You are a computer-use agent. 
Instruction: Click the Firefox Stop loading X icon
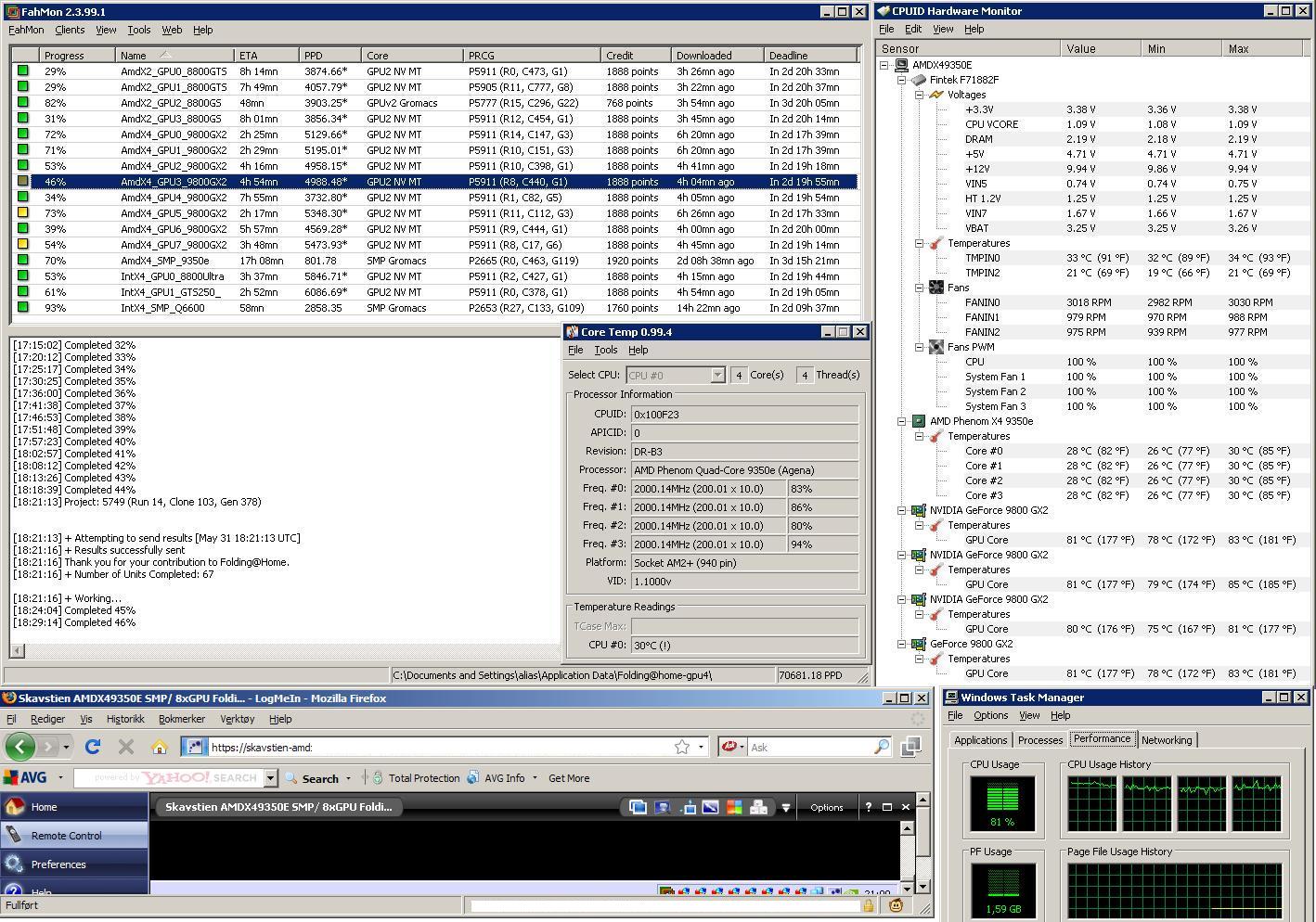[126, 747]
